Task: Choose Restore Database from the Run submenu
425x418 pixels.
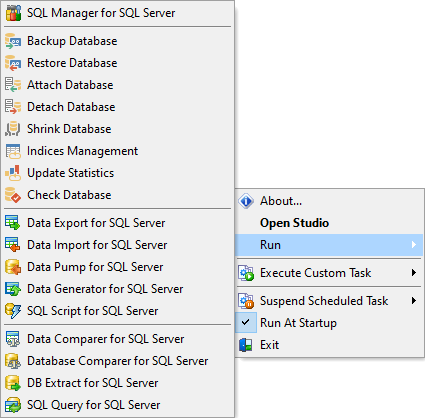Action: pyautogui.click(x=117, y=63)
